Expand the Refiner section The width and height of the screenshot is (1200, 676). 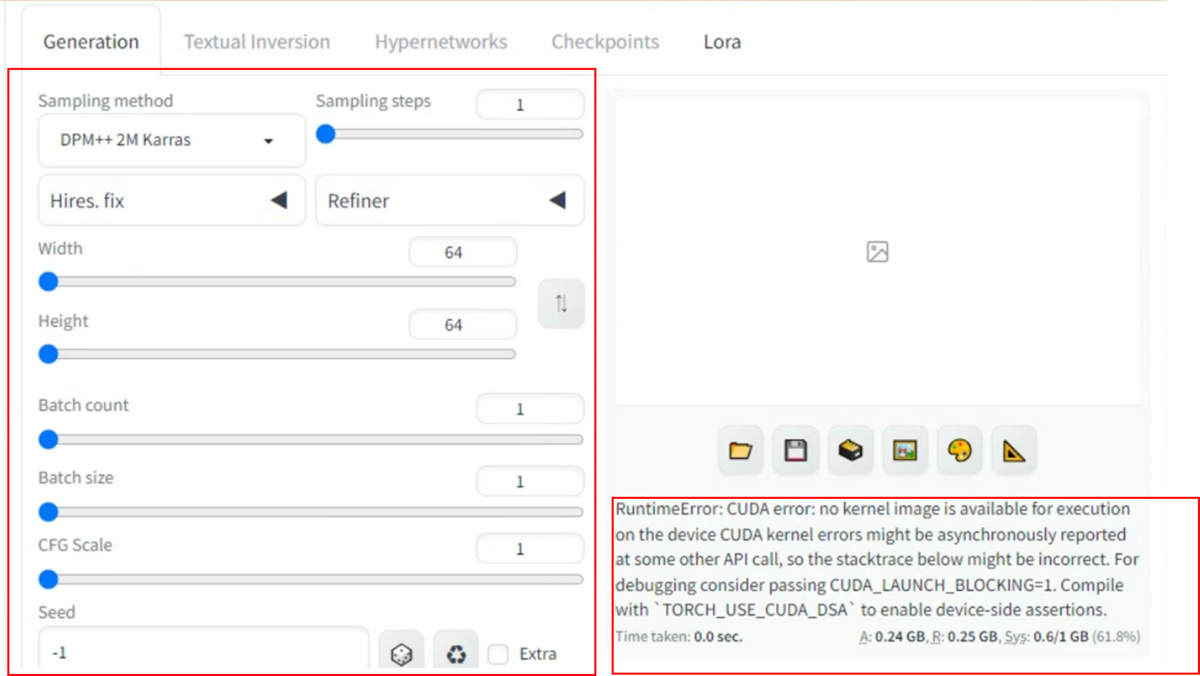(x=450, y=200)
